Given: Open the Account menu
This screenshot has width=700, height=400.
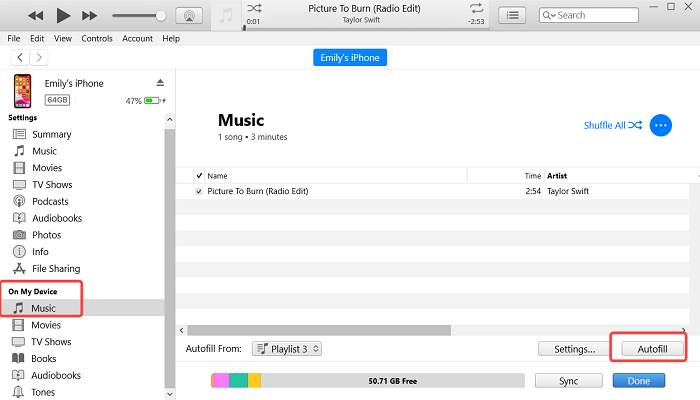Looking at the screenshot, I should click(138, 38).
